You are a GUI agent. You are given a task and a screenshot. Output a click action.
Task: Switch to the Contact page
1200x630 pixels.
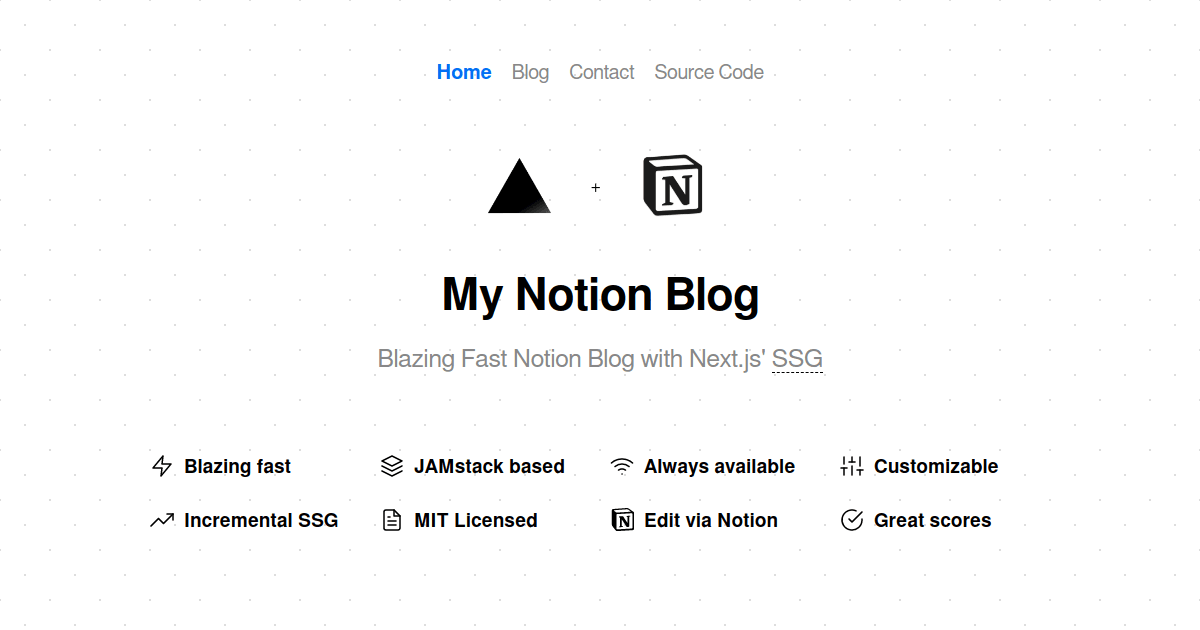coord(601,72)
